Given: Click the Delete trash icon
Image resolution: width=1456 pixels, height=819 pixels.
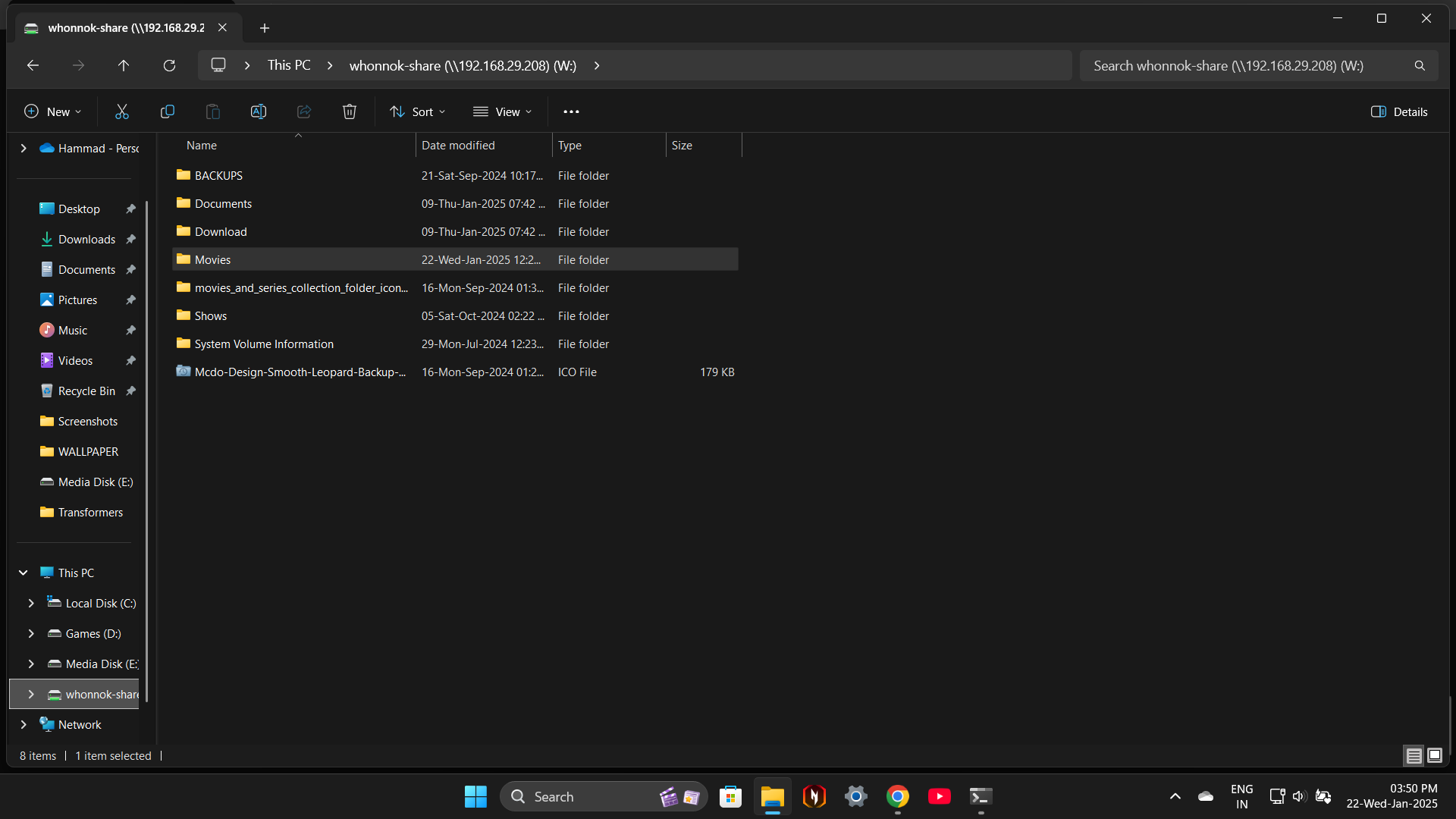Looking at the screenshot, I should [x=349, y=111].
